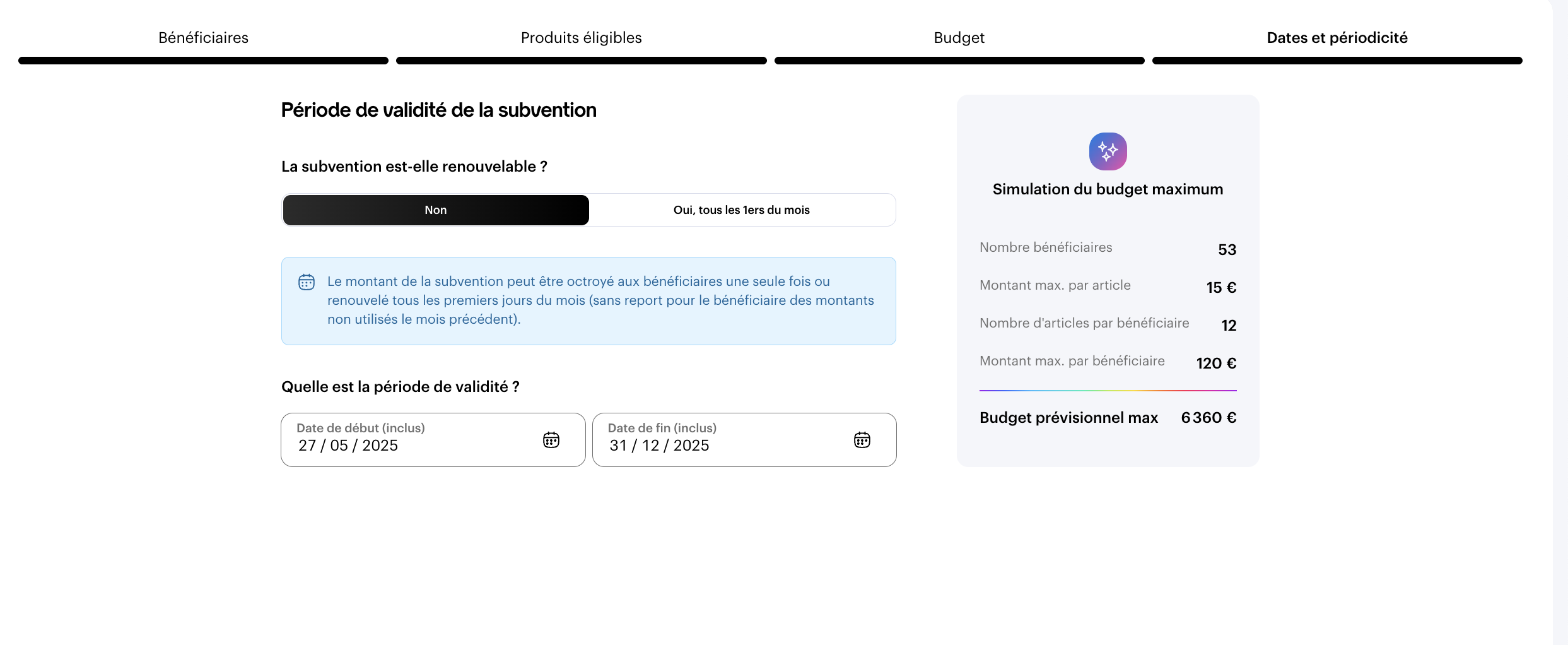Click the black progress bar under Bénéficiaires
This screenshot has height=645, width=1568.
(203, 61)
